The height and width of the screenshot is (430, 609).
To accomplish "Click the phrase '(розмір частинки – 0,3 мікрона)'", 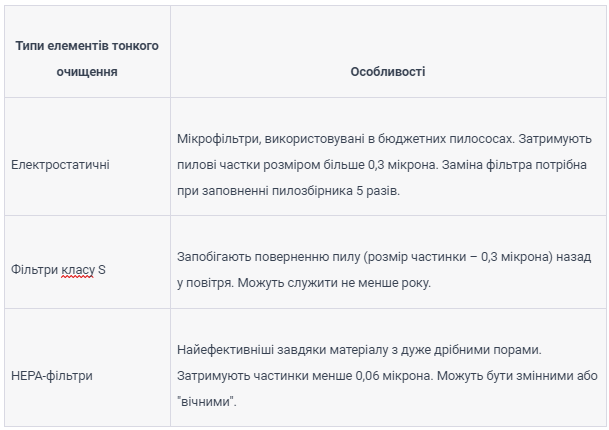I will [x=458, y=257].
